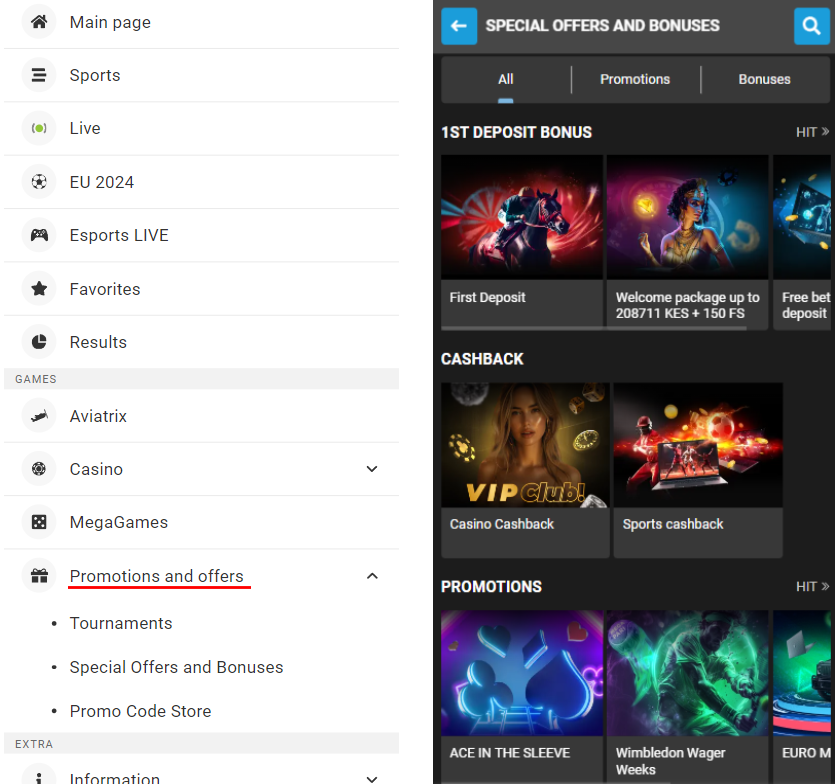Click the MegaGames dice icon
This screenshot has height=784, width=835.
[39, 522]
